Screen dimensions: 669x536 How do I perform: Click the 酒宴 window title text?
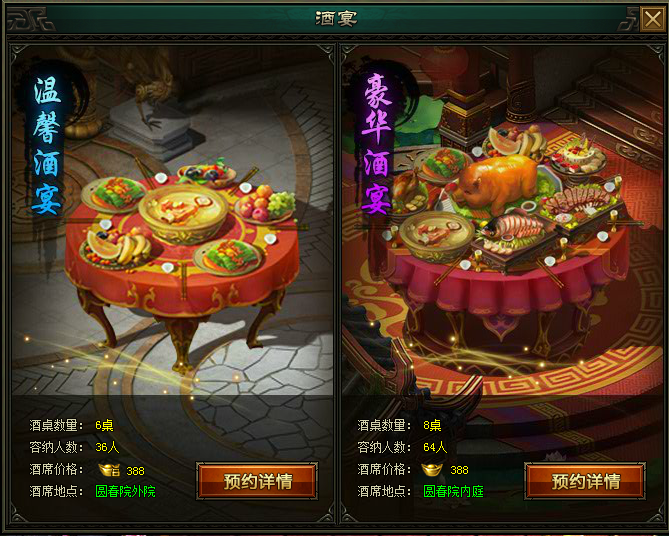coord(336,19)
